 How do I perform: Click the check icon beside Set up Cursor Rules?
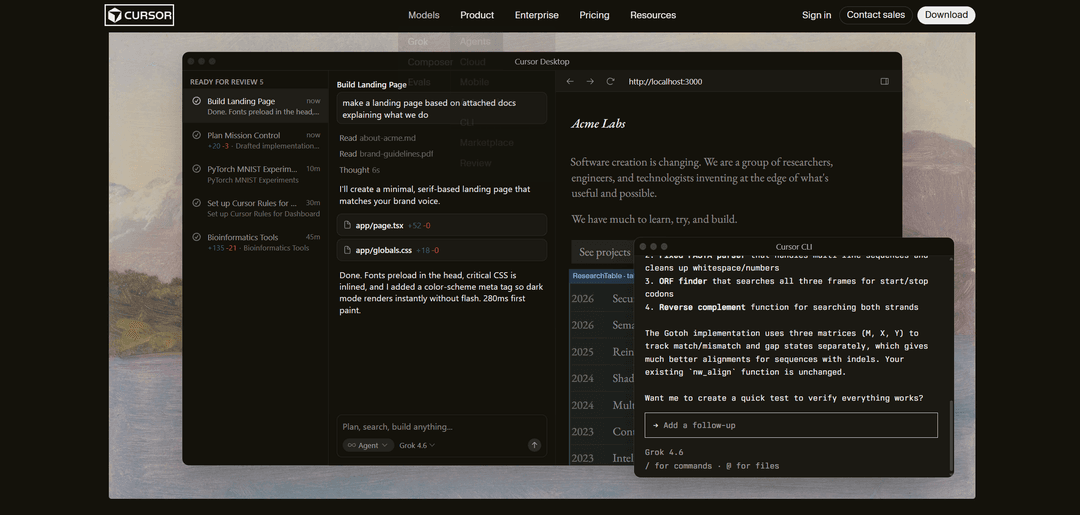pos(196,203)
